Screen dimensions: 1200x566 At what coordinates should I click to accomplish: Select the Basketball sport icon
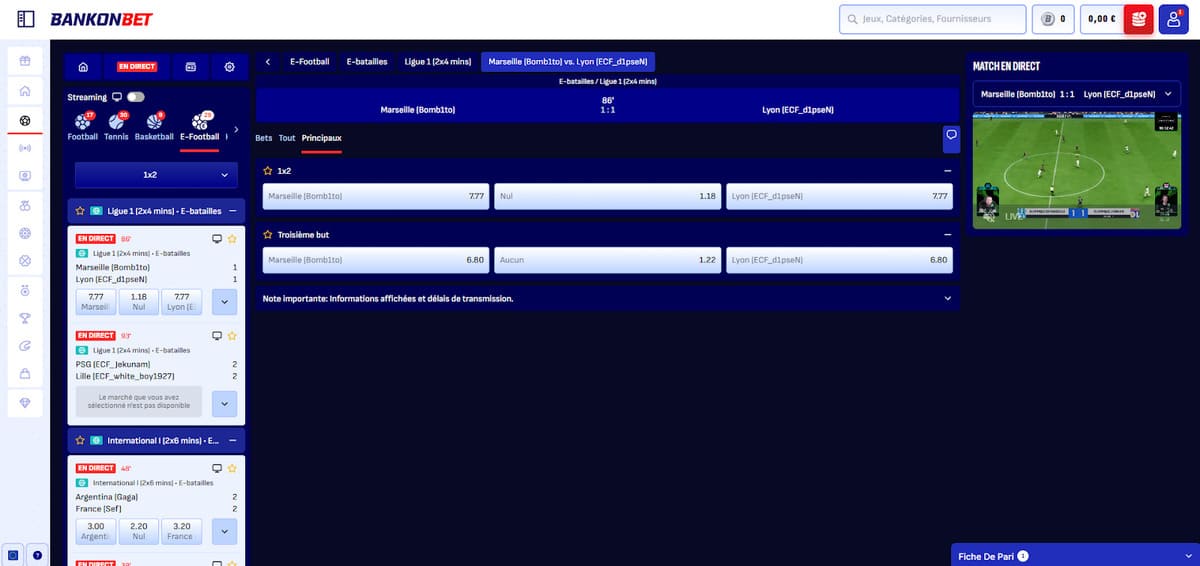154,125
